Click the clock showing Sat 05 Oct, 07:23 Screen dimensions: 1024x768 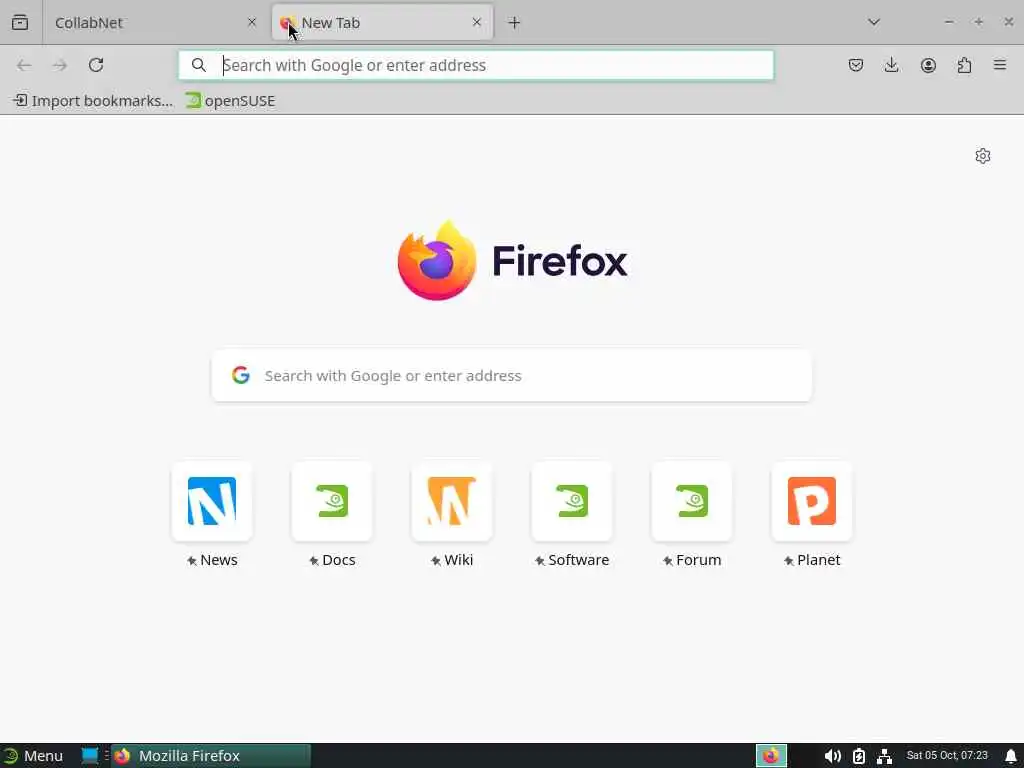tap(947, 756)
